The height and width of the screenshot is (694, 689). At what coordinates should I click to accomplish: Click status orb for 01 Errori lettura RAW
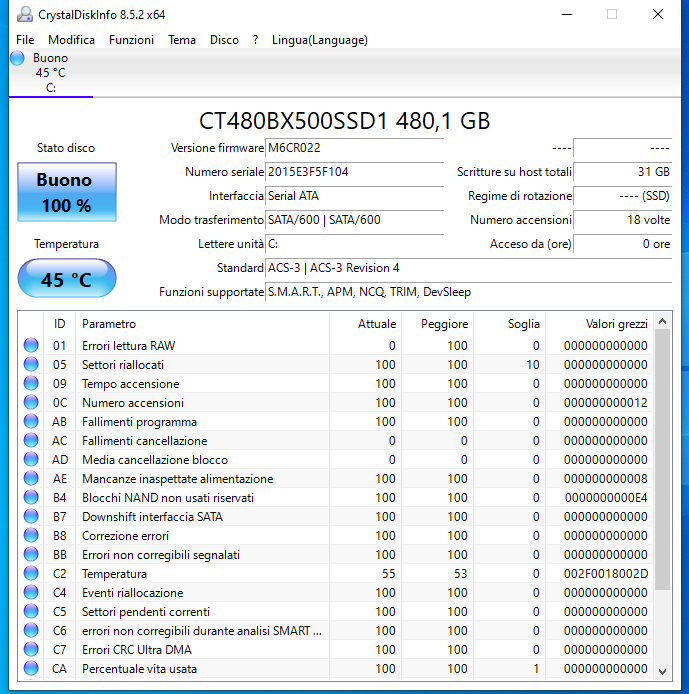pyautogui.click(x=31, y=345)
